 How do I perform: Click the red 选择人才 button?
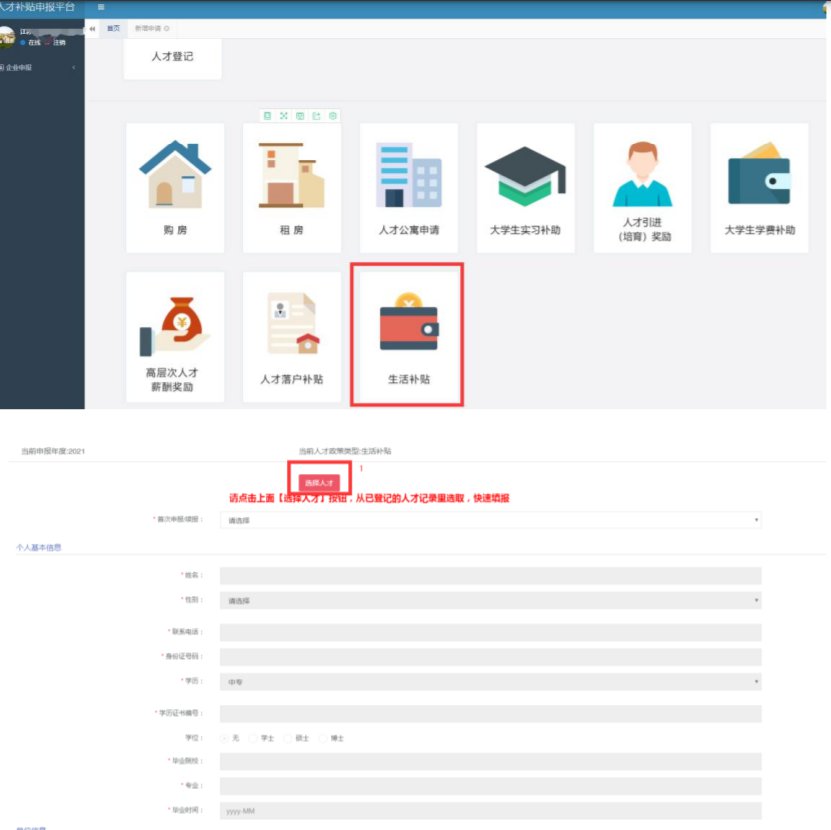click(319, 482)
